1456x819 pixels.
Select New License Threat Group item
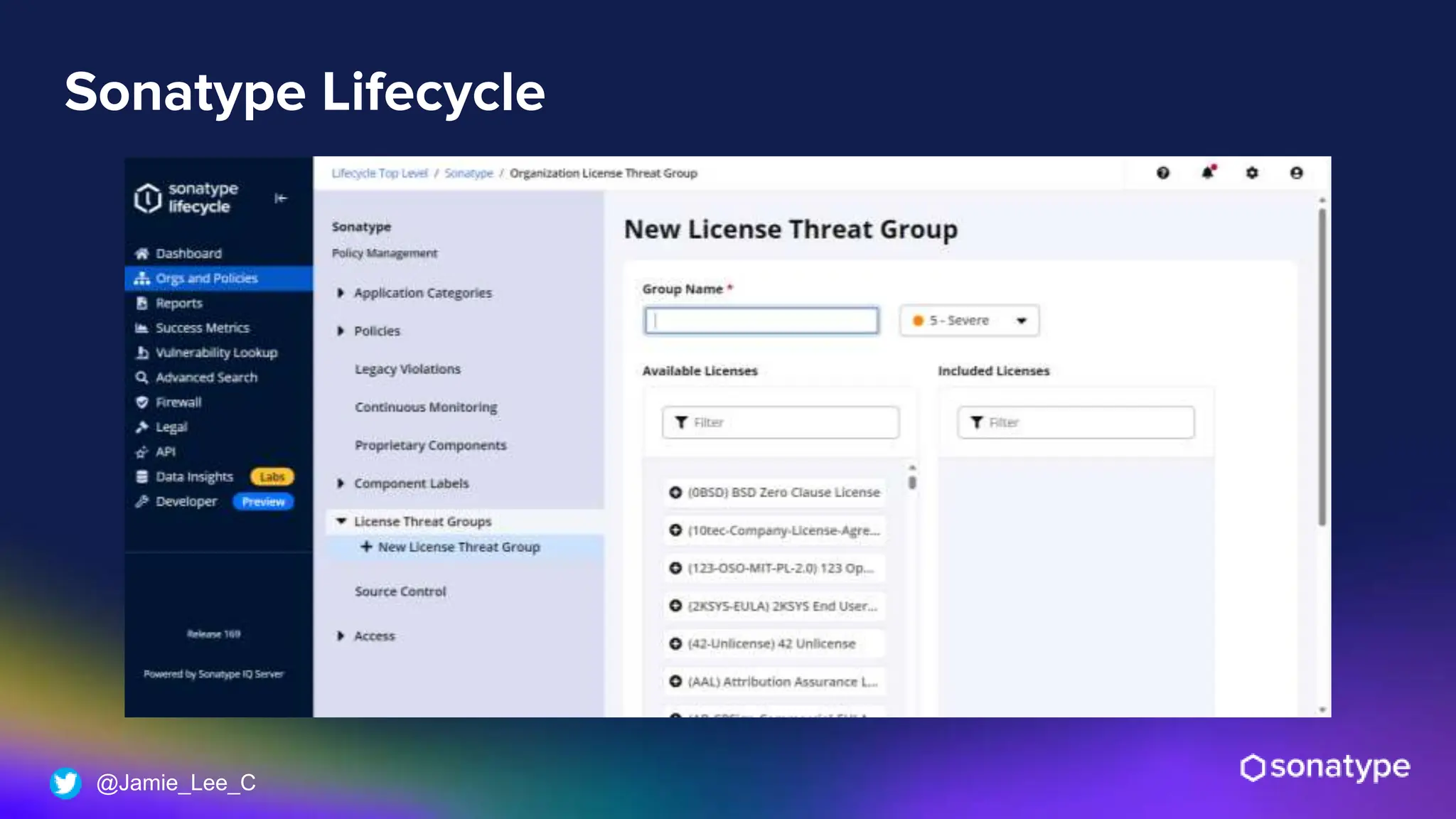pyautogui.click(x=459, y=547)
